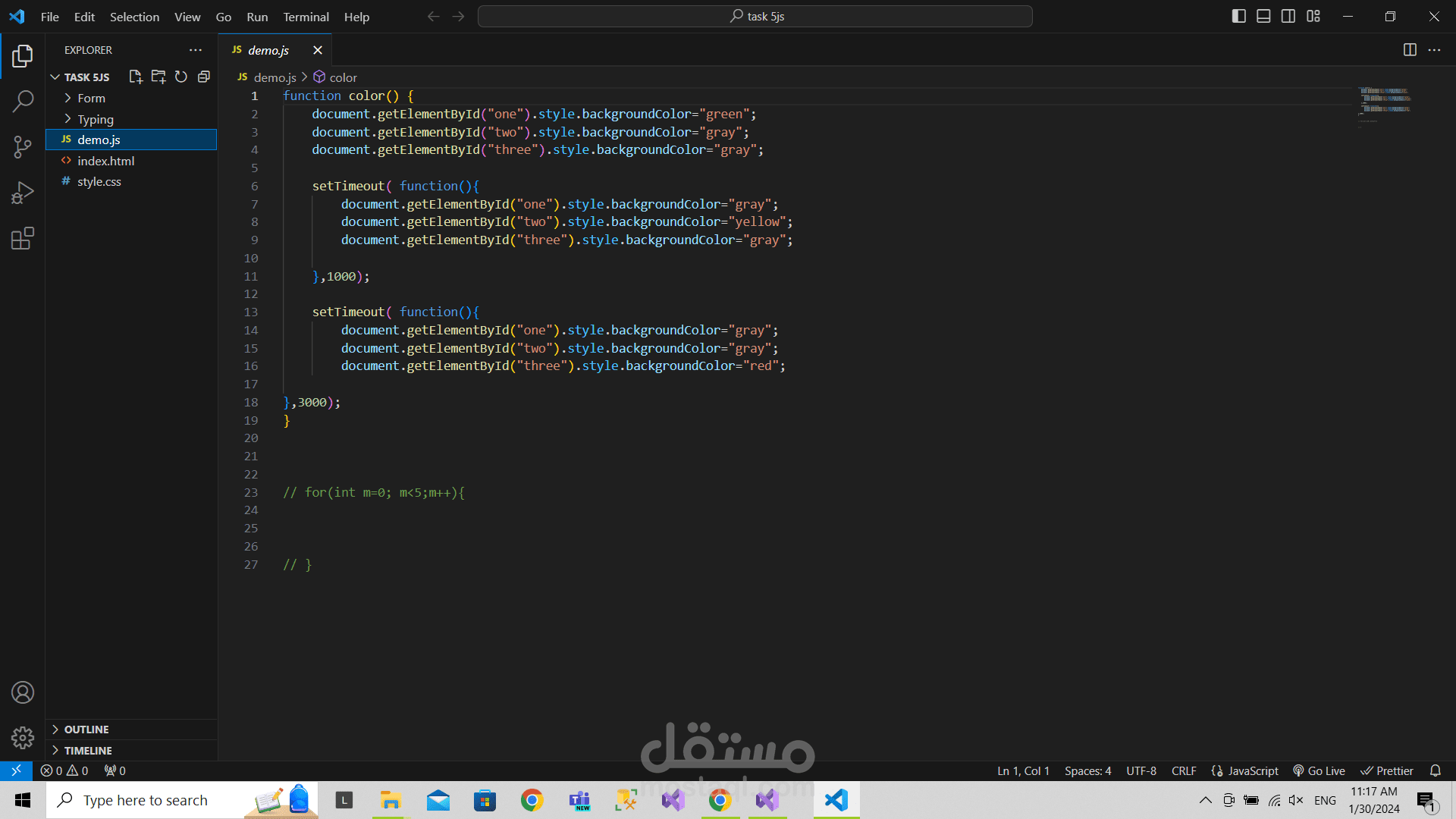Click Go Live in status bar
1456x819 pixels.
pos(1319,770)
